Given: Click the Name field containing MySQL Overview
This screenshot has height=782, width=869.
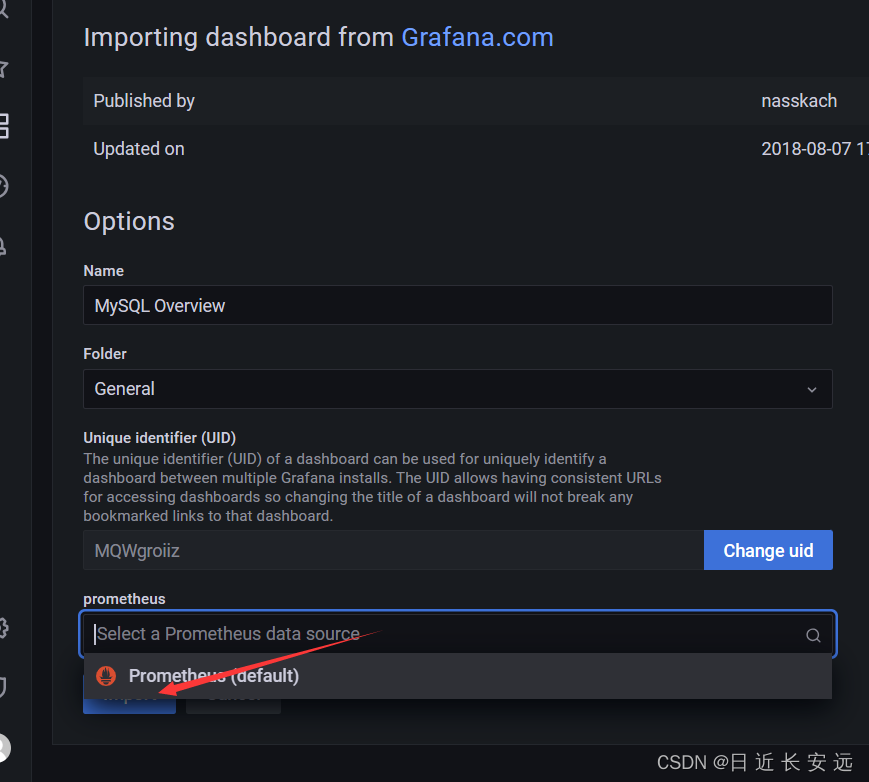Looking at the screenshot, I should tap(458, 305).
